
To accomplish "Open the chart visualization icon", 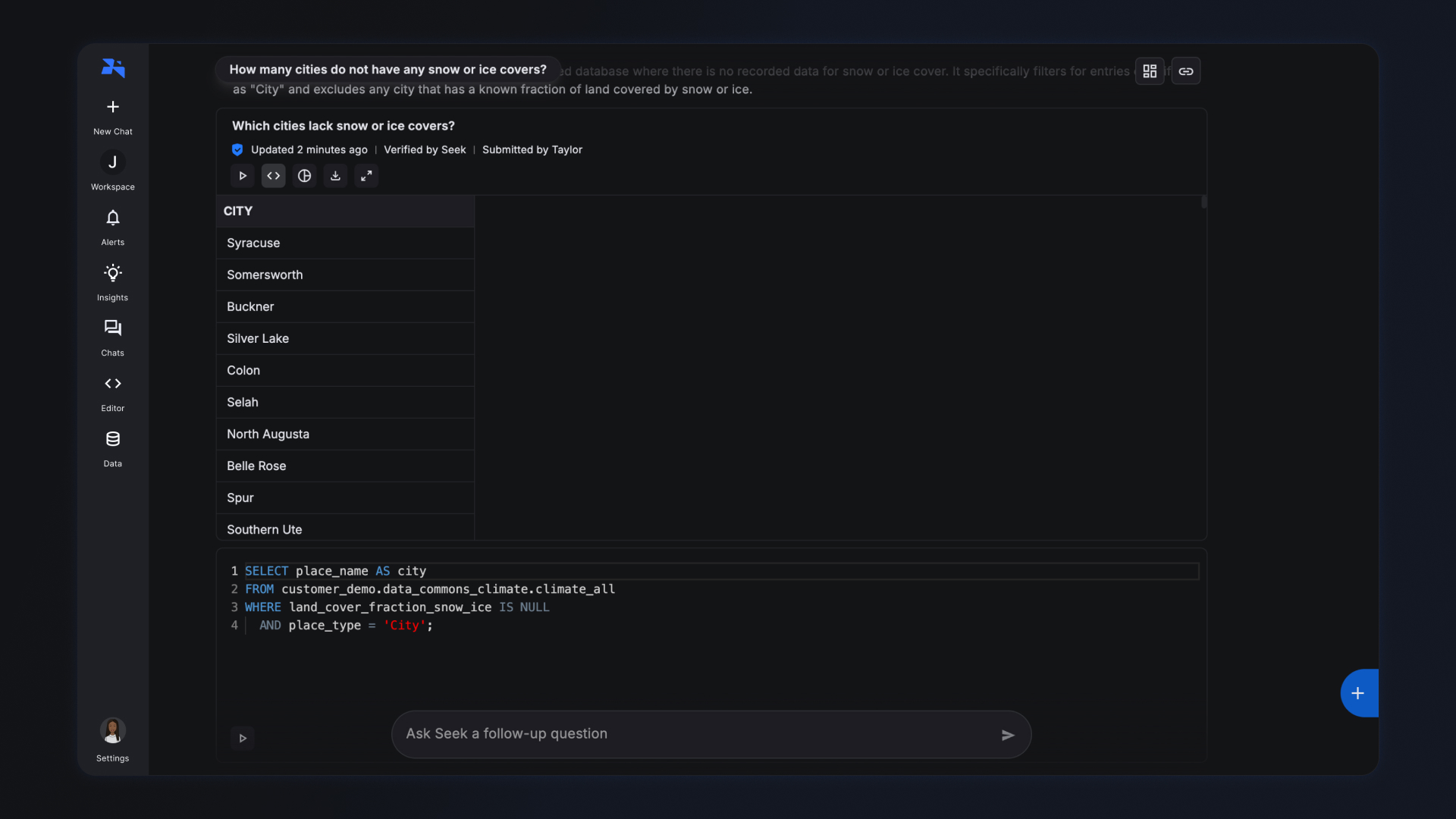I will click(305, 176).
